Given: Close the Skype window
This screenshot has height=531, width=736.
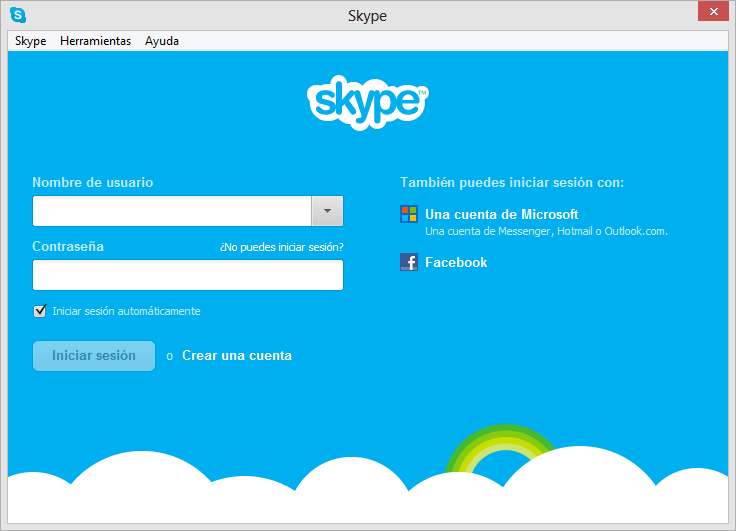Looking at the screenshot, I should pos(711,11).
